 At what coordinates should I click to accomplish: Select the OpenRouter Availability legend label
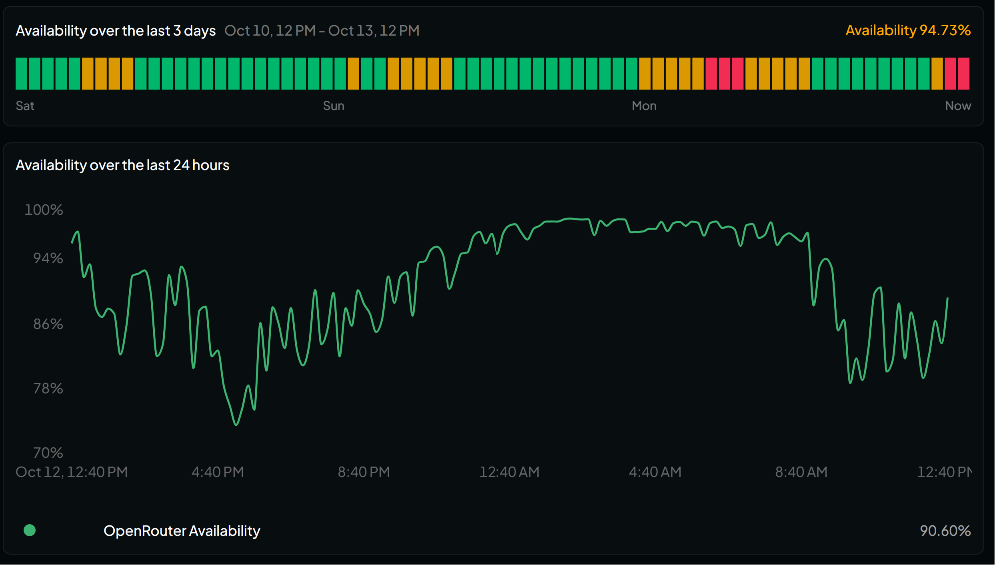click(x=181, y=531)
